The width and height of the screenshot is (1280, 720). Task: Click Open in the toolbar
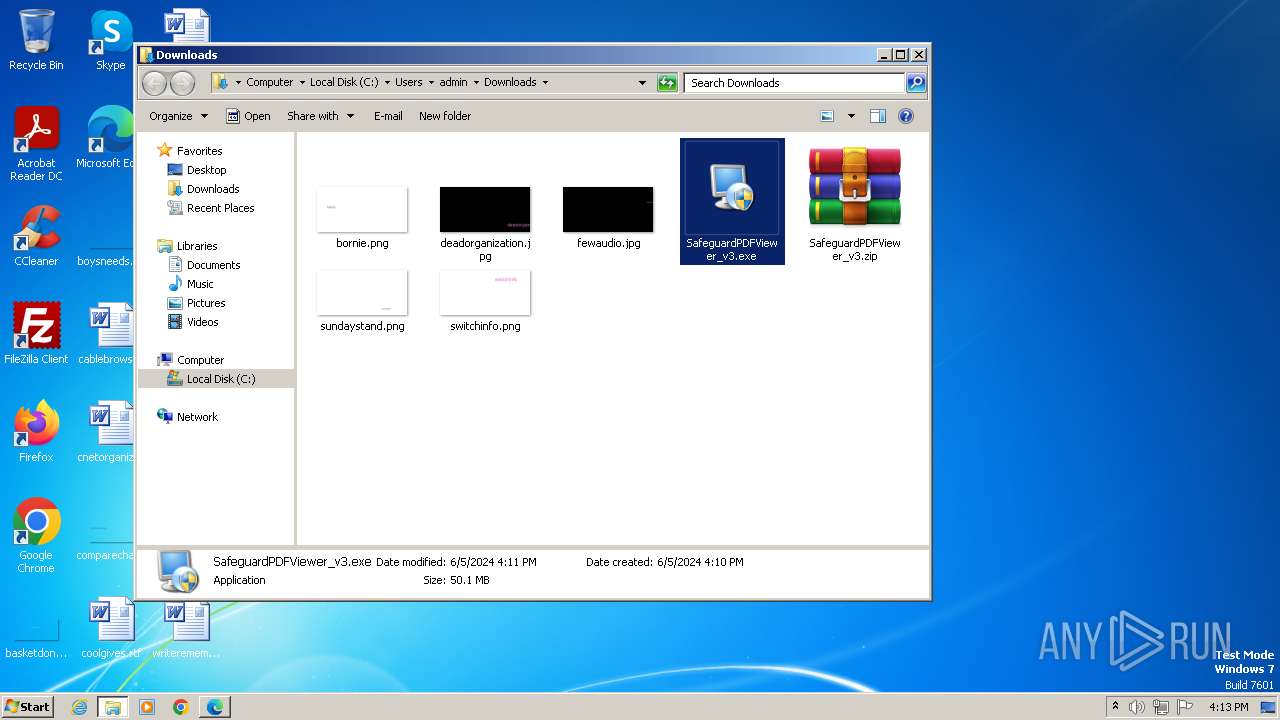pos(248,116)
